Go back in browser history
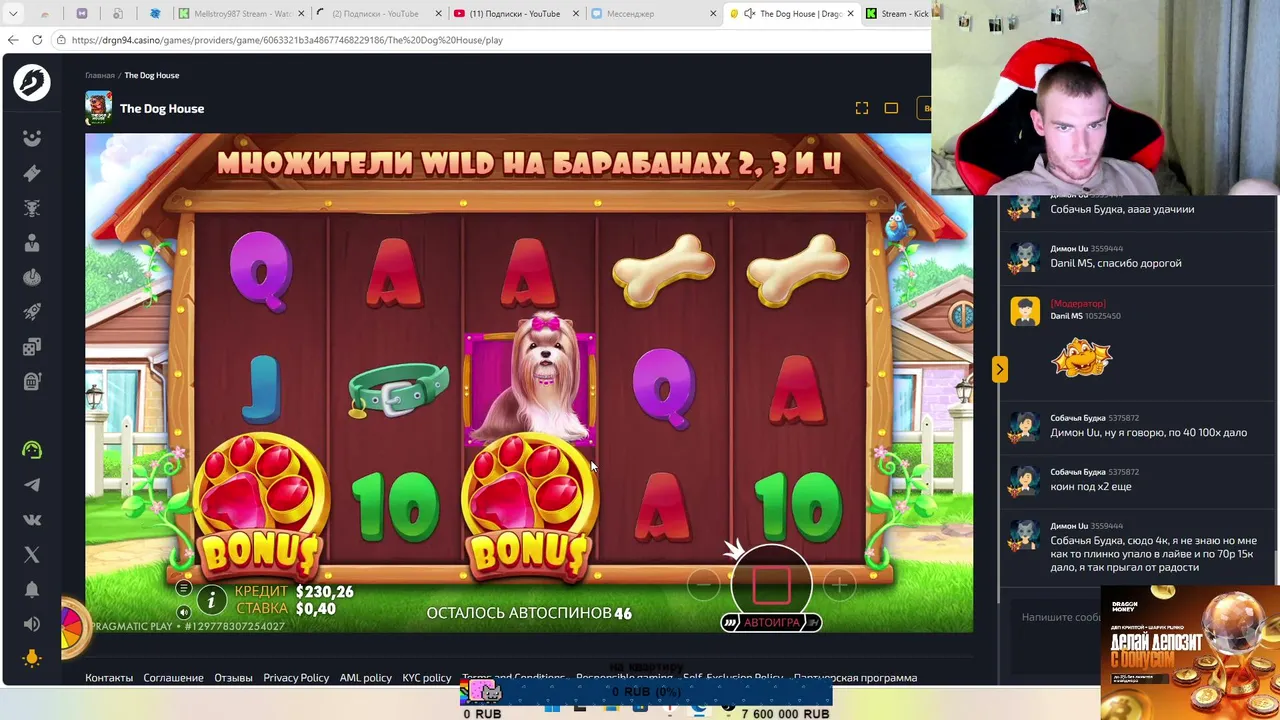This screenshot has width=1280, height=720. 13,40
